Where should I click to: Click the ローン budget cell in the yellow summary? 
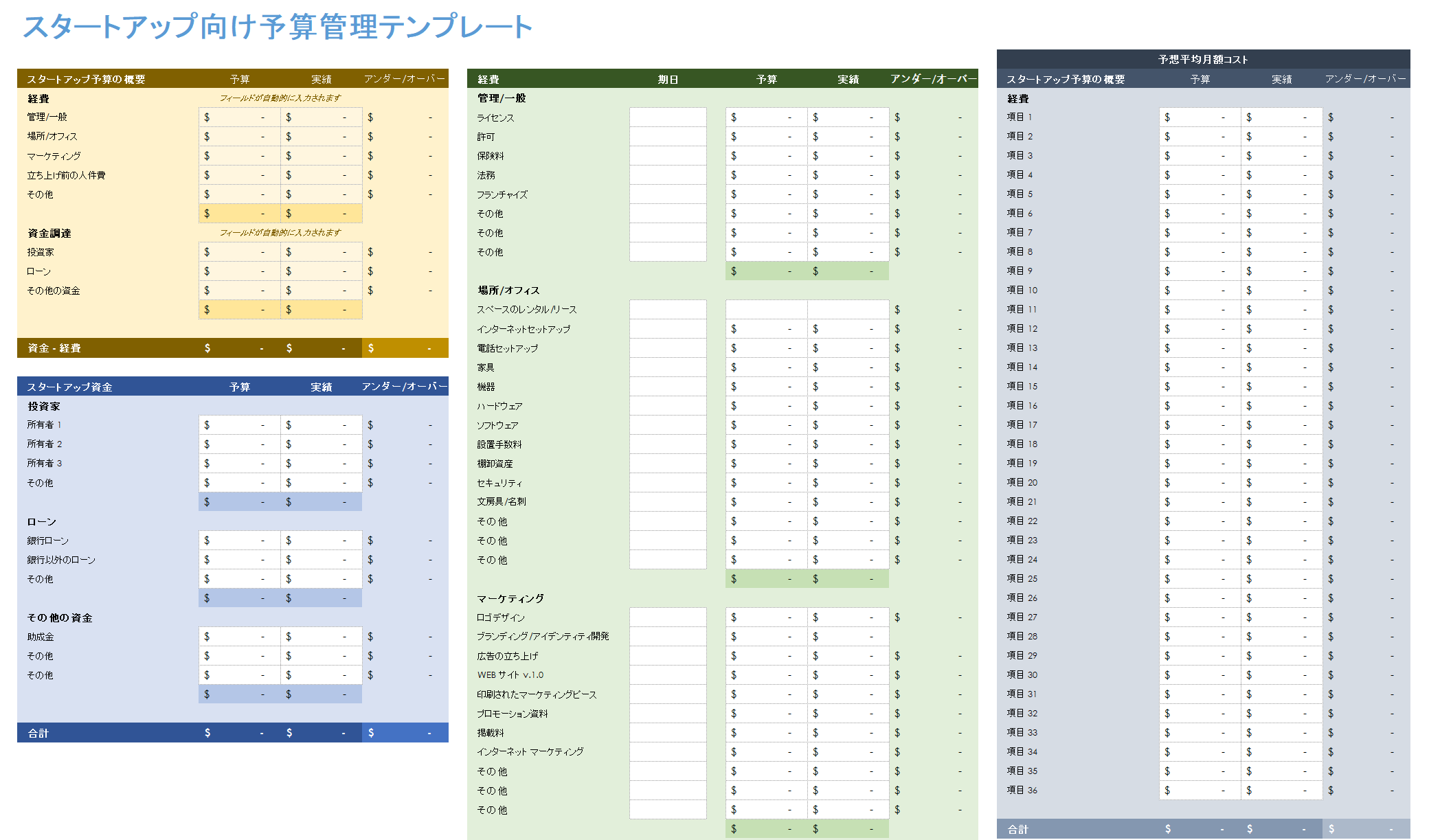pos(239,271)
